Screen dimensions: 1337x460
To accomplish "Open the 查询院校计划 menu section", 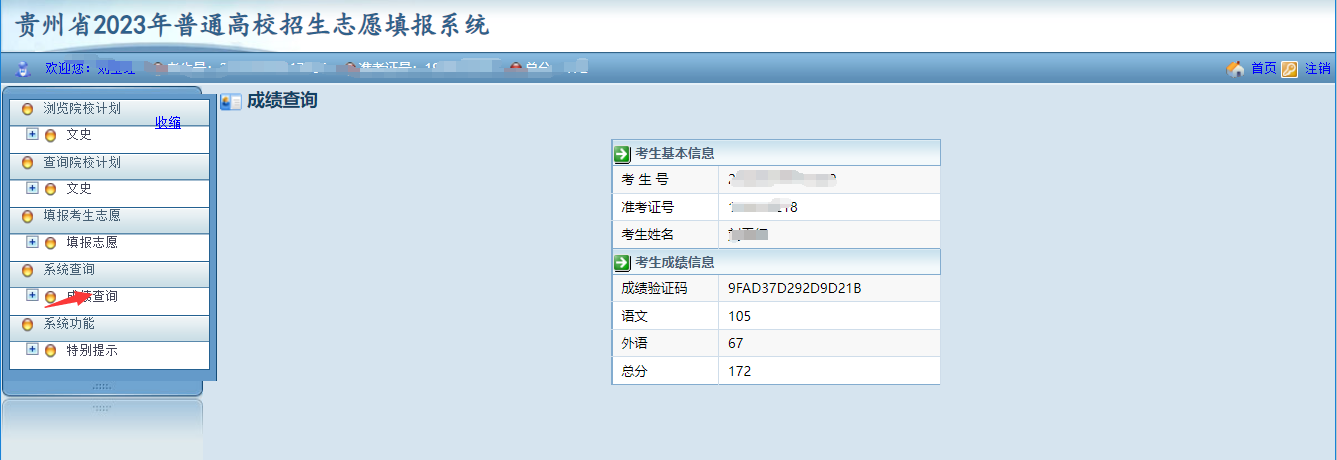I will pos(81,162).
